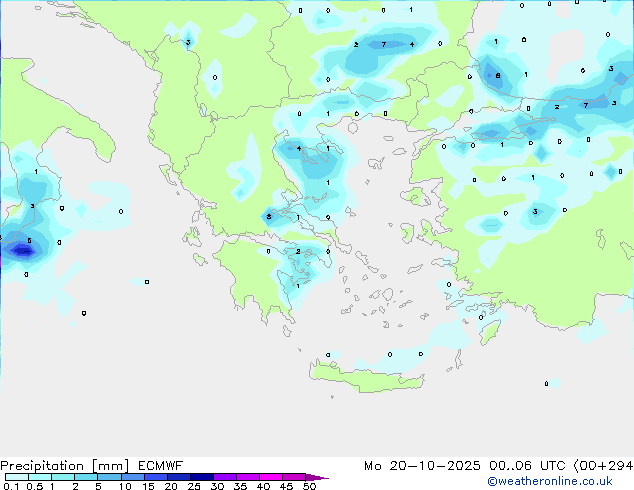Click the 0.1–0.5 mm lightest legend swatch
This screenshot has width=634, height=490.
tap(17, 477)
